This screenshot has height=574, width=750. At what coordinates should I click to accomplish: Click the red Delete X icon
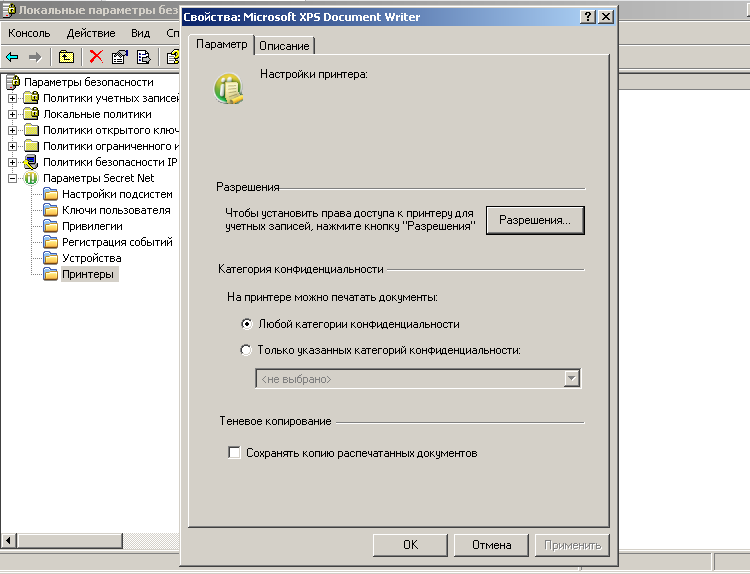(x=96, y=57)
